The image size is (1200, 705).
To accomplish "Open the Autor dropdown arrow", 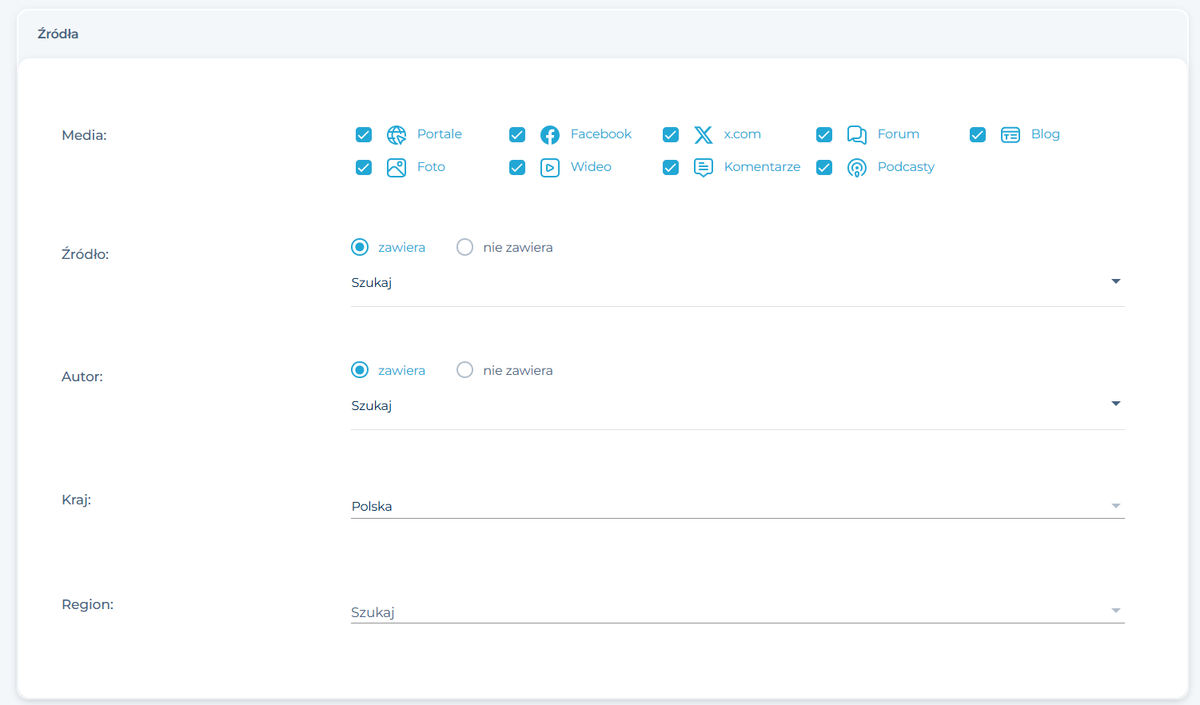I will point(1116,404).
